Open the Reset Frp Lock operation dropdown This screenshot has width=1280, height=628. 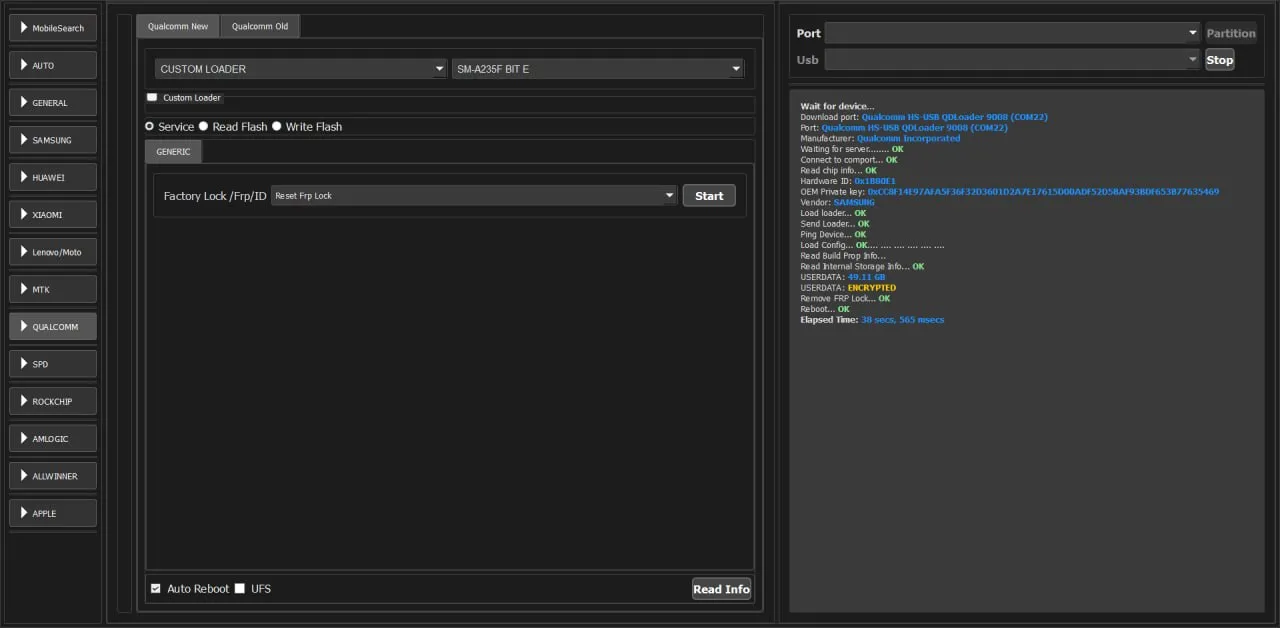click(474, 196)
